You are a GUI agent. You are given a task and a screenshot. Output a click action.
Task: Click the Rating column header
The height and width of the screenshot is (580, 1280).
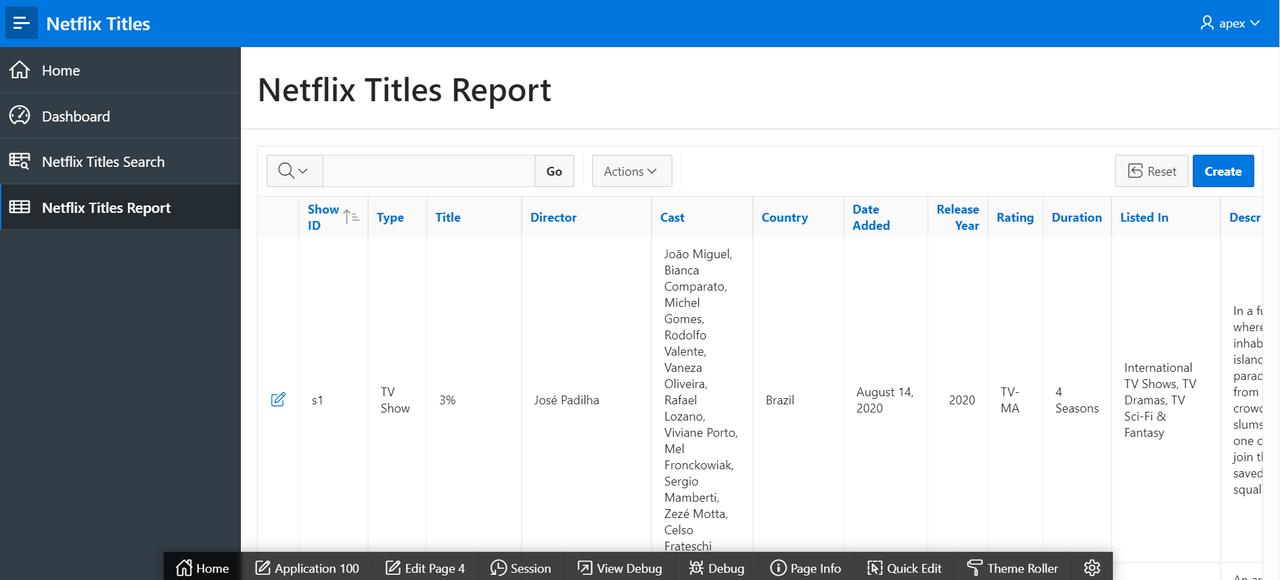pyautogui.click(x=1015, y=217)
